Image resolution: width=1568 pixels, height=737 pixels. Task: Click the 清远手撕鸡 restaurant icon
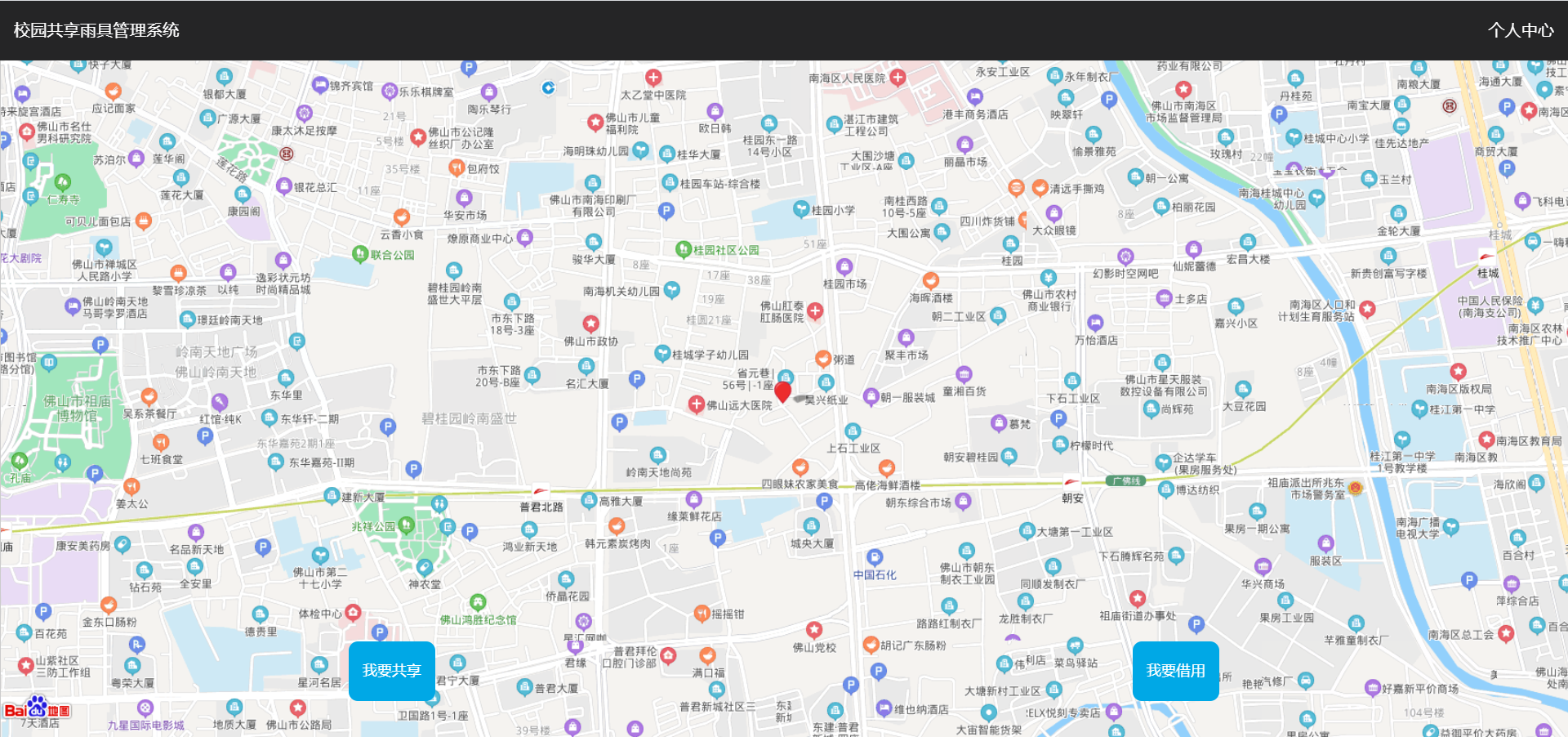[1040, 188]
